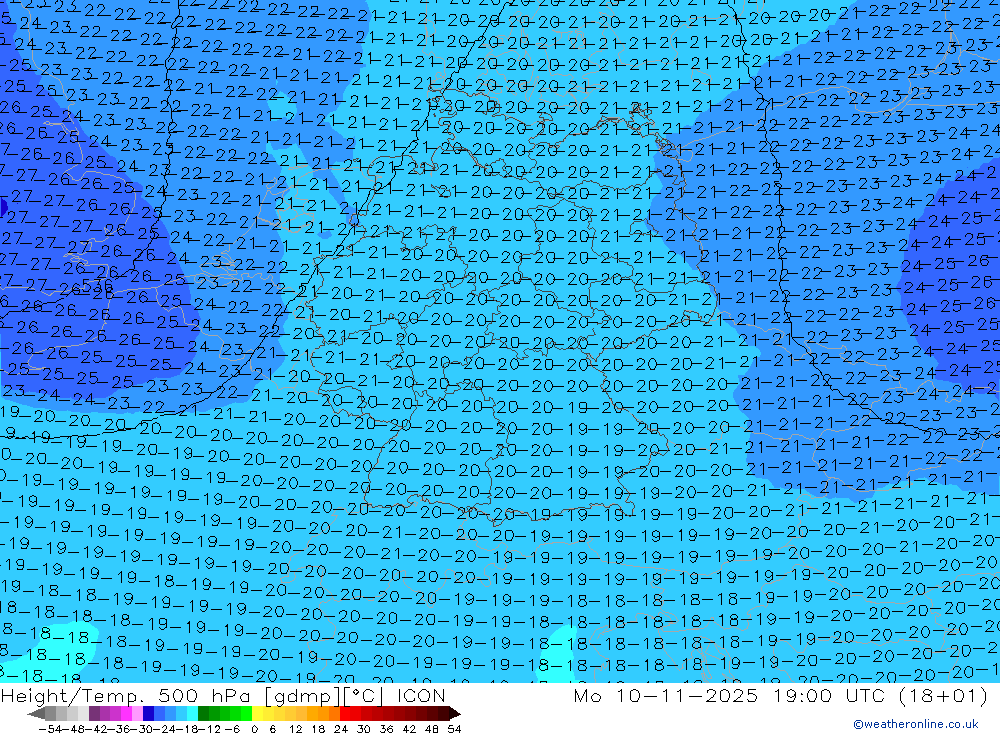Click the dark purple legend swatch above -42
This screenshot has height=733, width=1000.
tap(94, 713)
